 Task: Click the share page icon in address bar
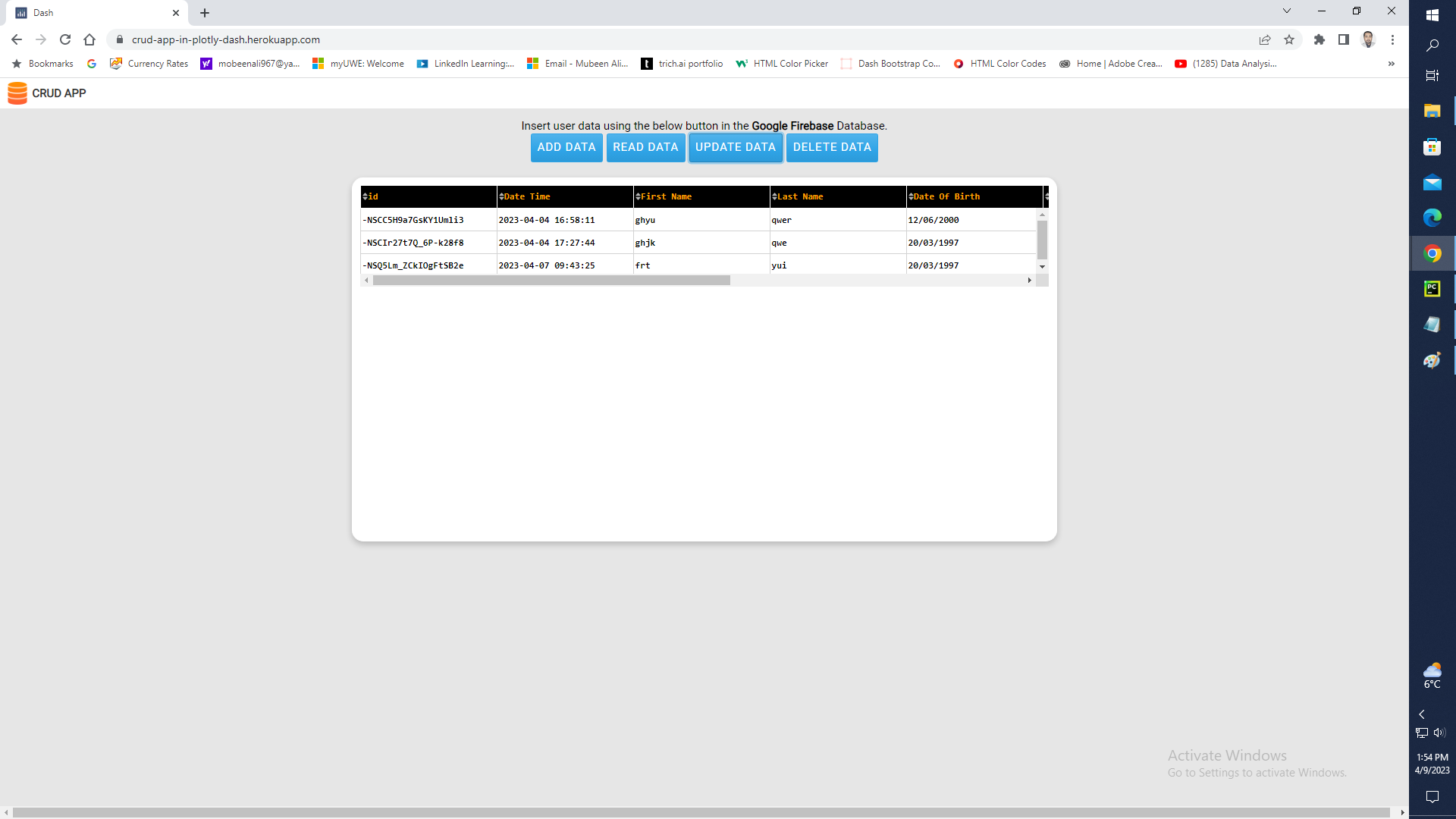tap(1265, 39)
